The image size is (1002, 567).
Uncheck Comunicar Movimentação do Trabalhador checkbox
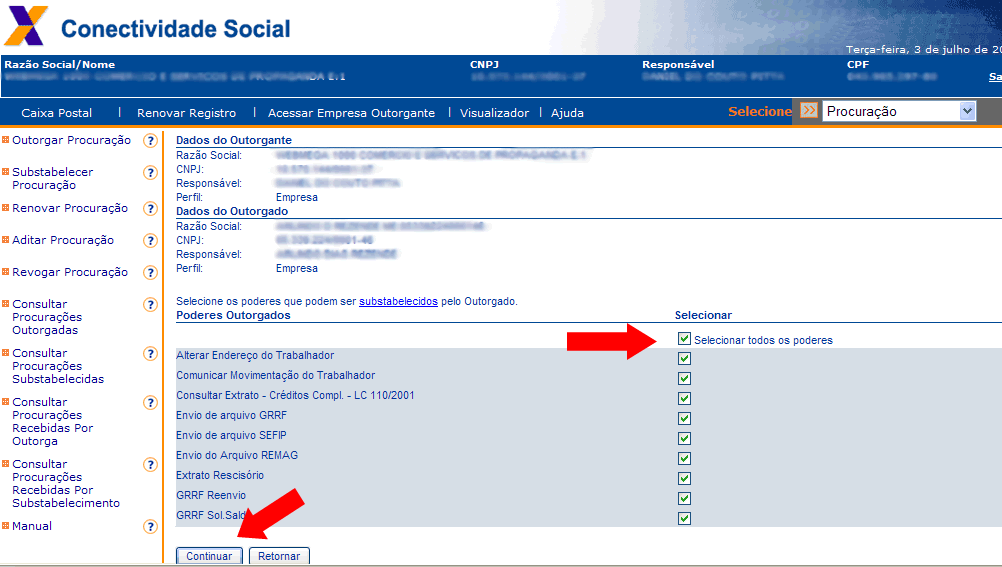(684, 378)
